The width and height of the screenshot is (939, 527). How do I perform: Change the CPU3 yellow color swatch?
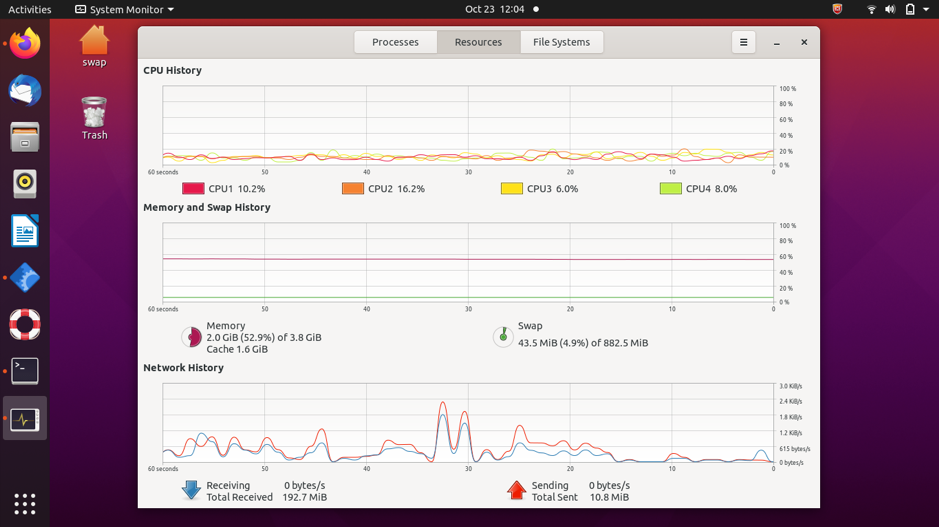(511, 189)
